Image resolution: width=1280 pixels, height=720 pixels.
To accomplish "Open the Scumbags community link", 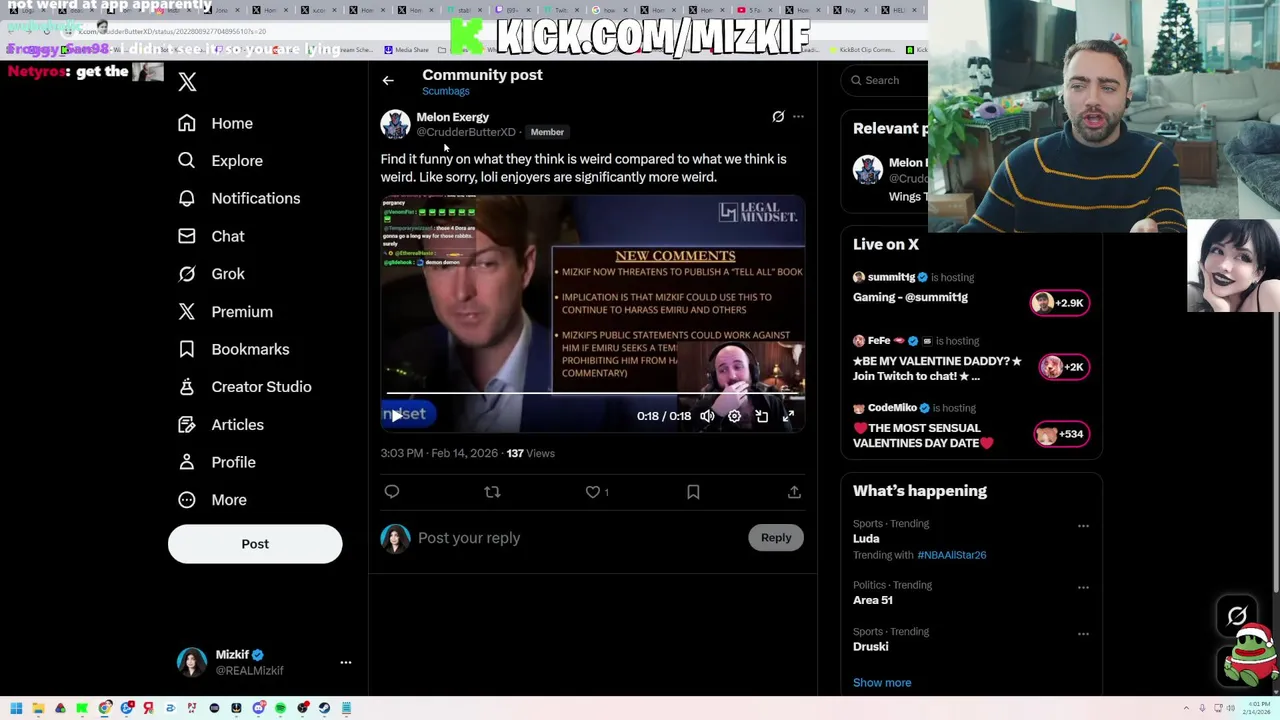I will (445, 91).
